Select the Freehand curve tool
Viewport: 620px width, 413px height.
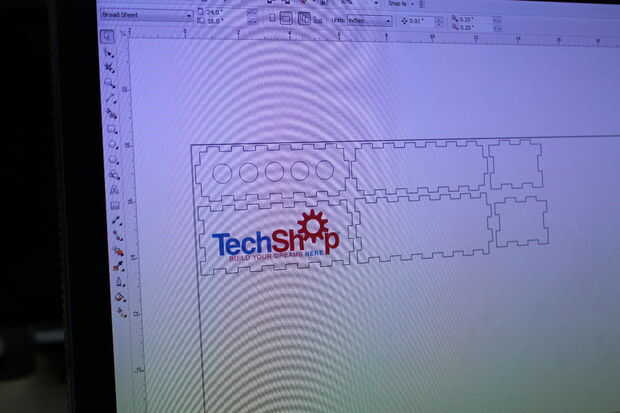click(111, 99)
